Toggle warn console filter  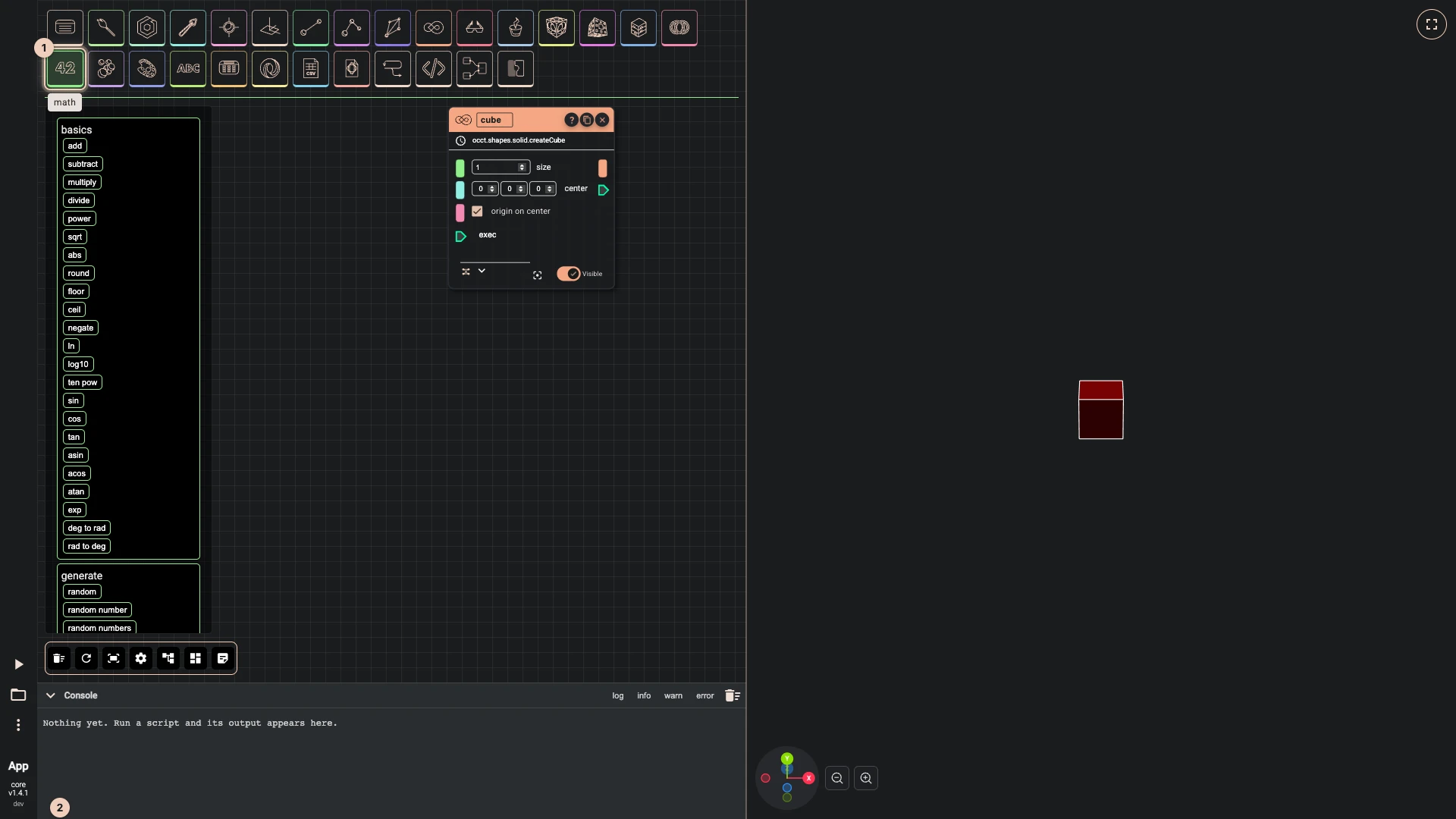[673, 695]
